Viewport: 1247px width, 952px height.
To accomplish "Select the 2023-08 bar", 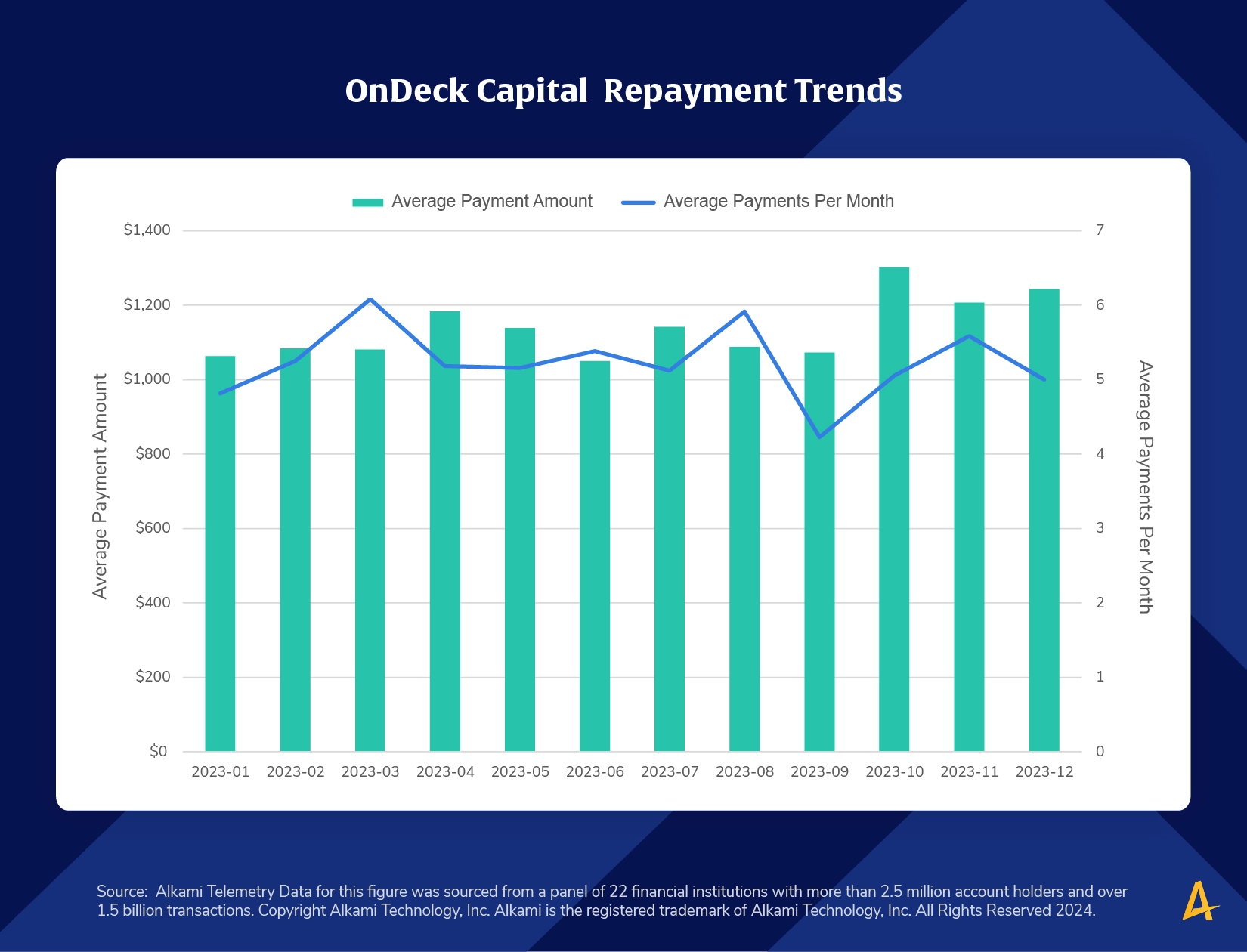I will [x=744, y=549].
